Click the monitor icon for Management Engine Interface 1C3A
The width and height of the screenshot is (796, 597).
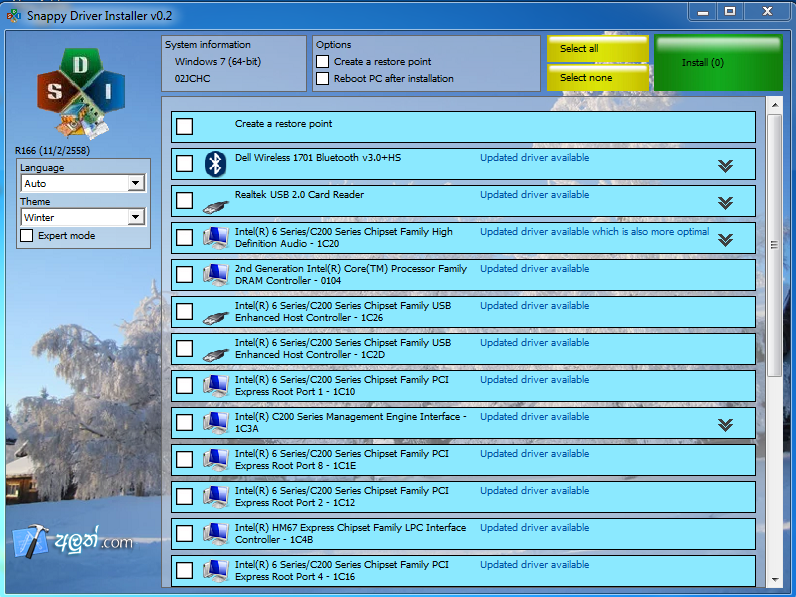click(216, 423)
